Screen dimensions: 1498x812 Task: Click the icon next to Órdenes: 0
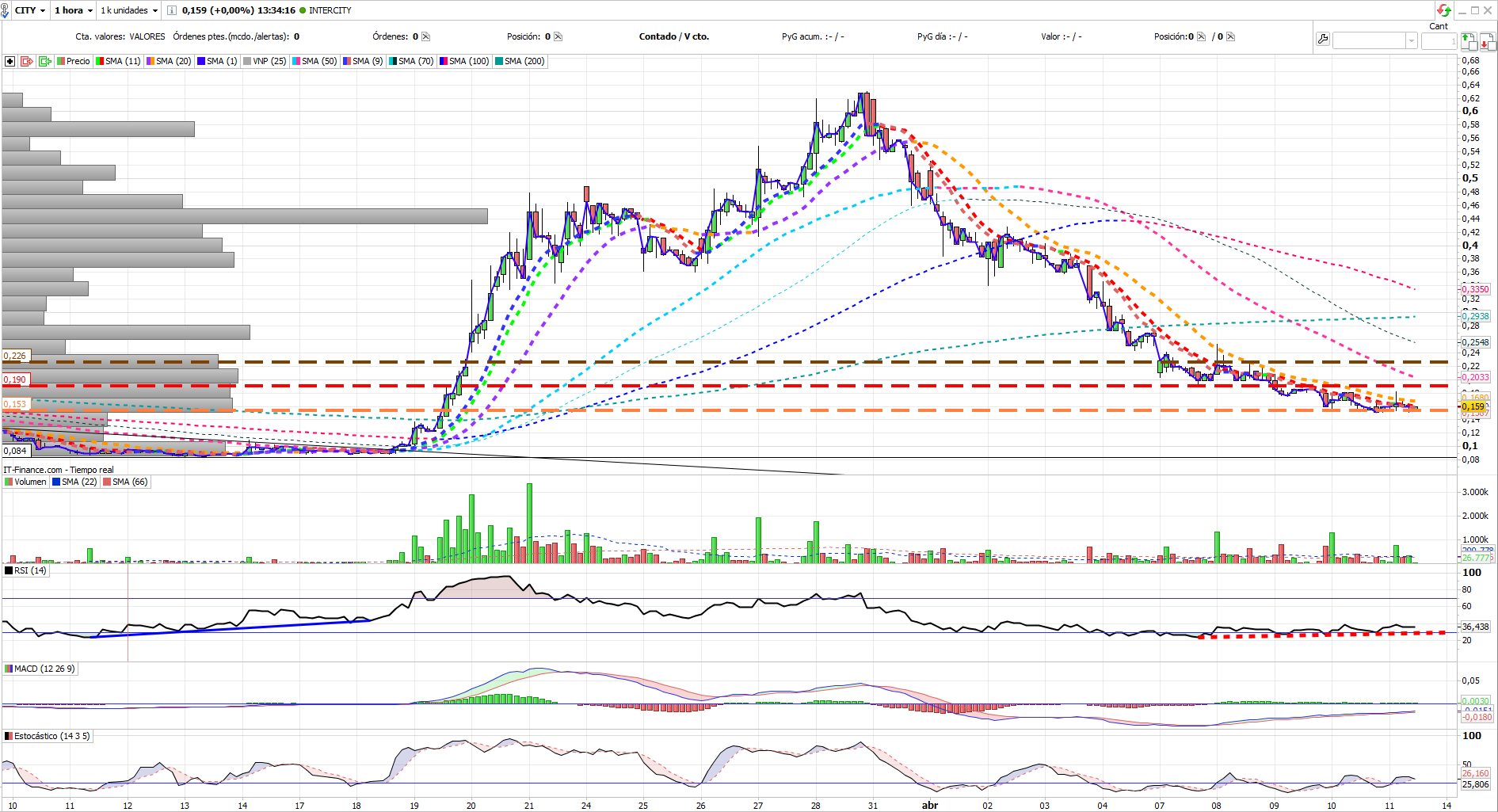coord(426,36)
